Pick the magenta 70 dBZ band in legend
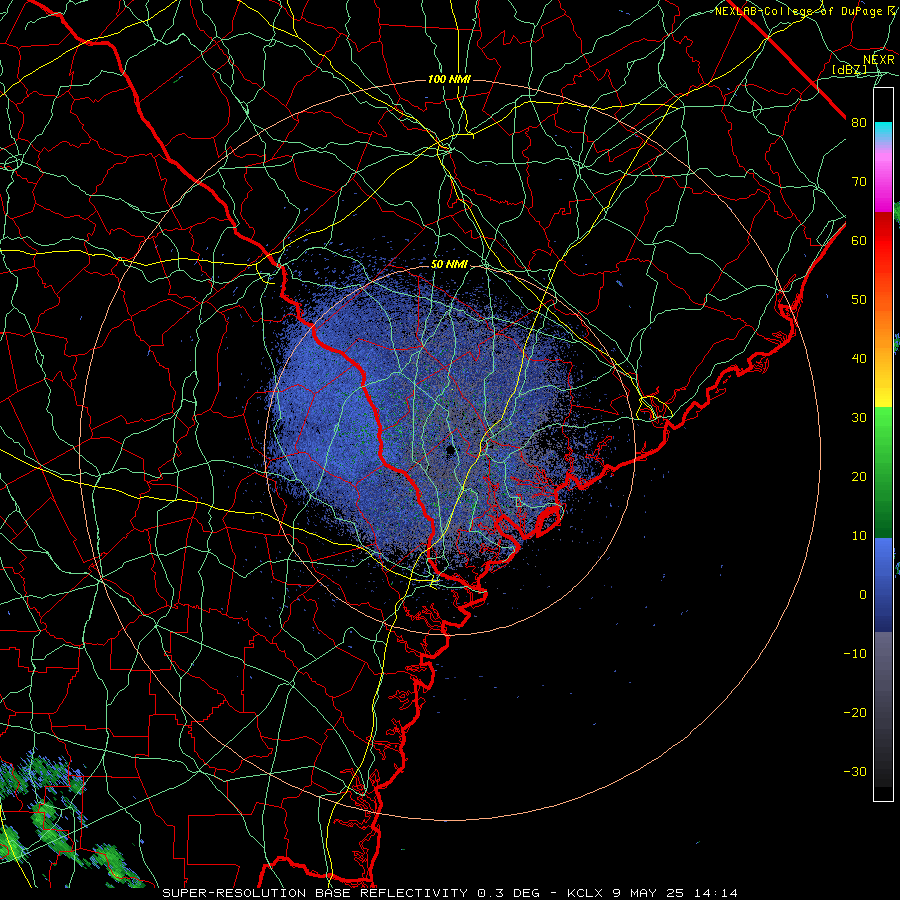Image resolution: width=900 pixels, height=900 pixels. click(883, 184)
